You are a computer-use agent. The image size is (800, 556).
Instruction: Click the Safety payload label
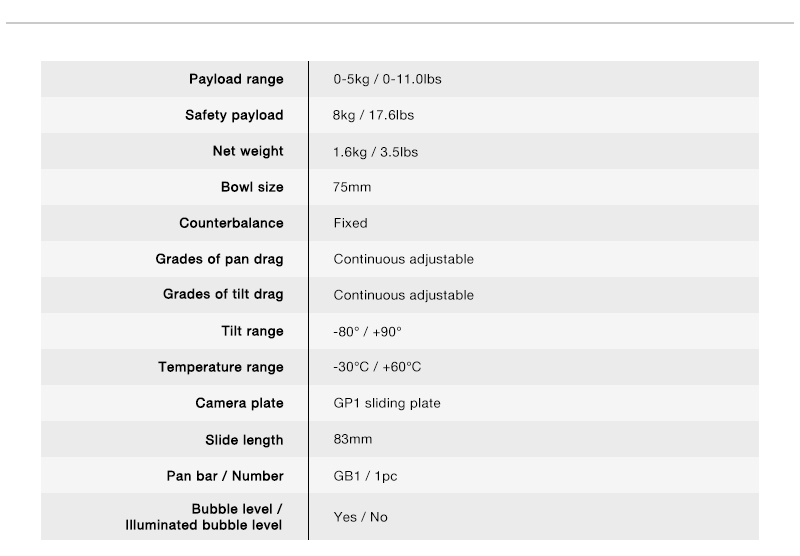(234, 115)
